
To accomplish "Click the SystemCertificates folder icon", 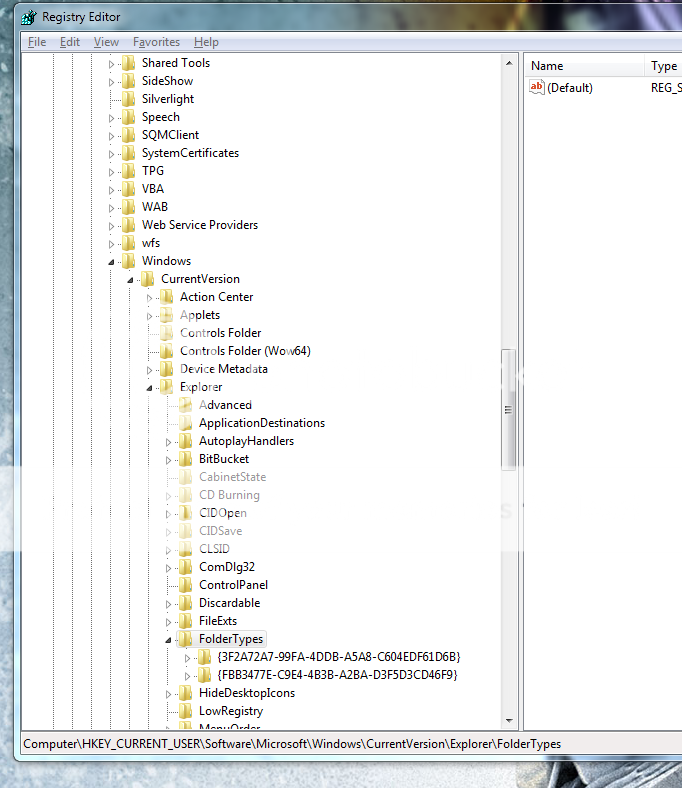I will point(129,153).
